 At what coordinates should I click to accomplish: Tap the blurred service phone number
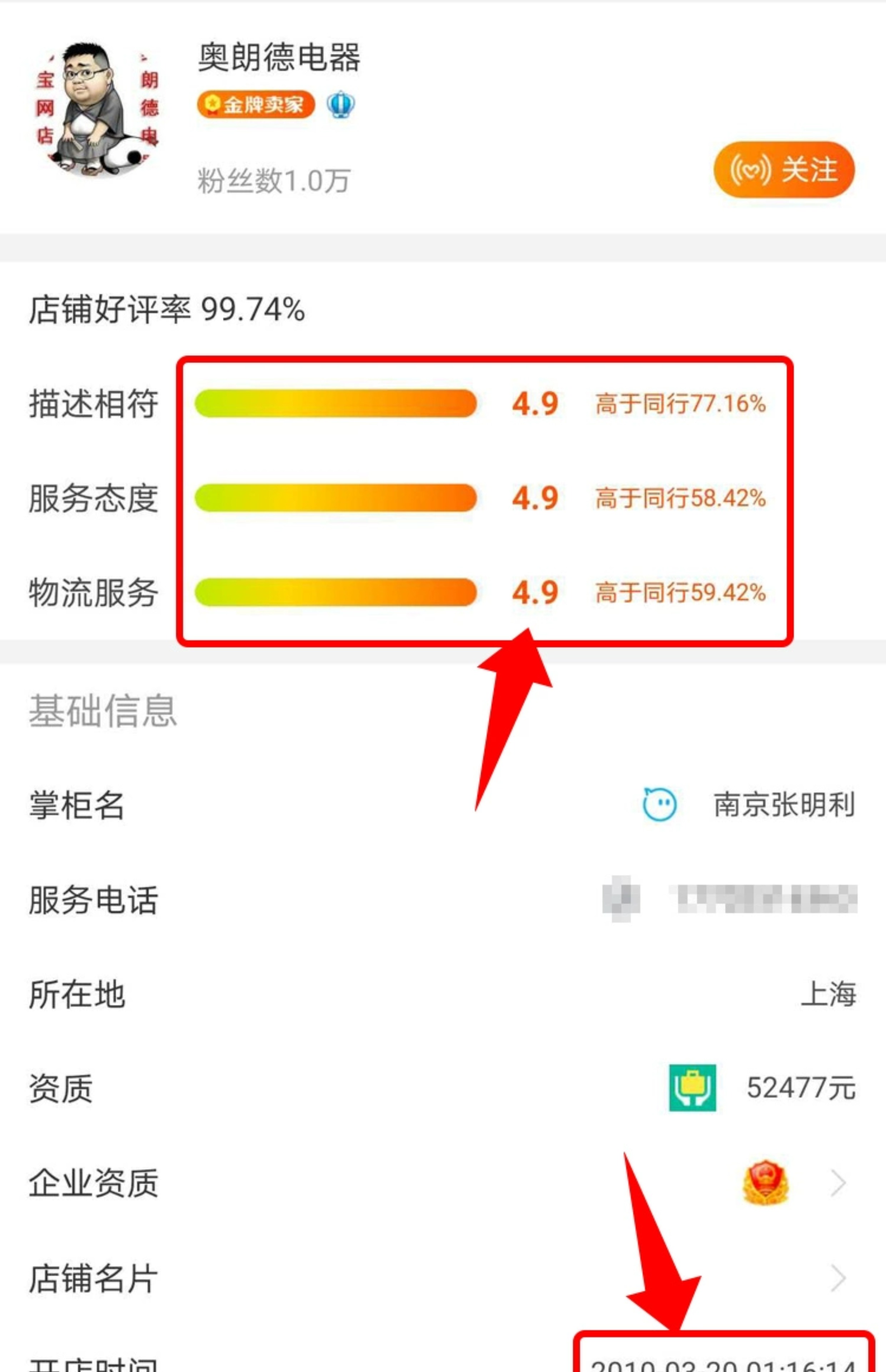[730, 899]
